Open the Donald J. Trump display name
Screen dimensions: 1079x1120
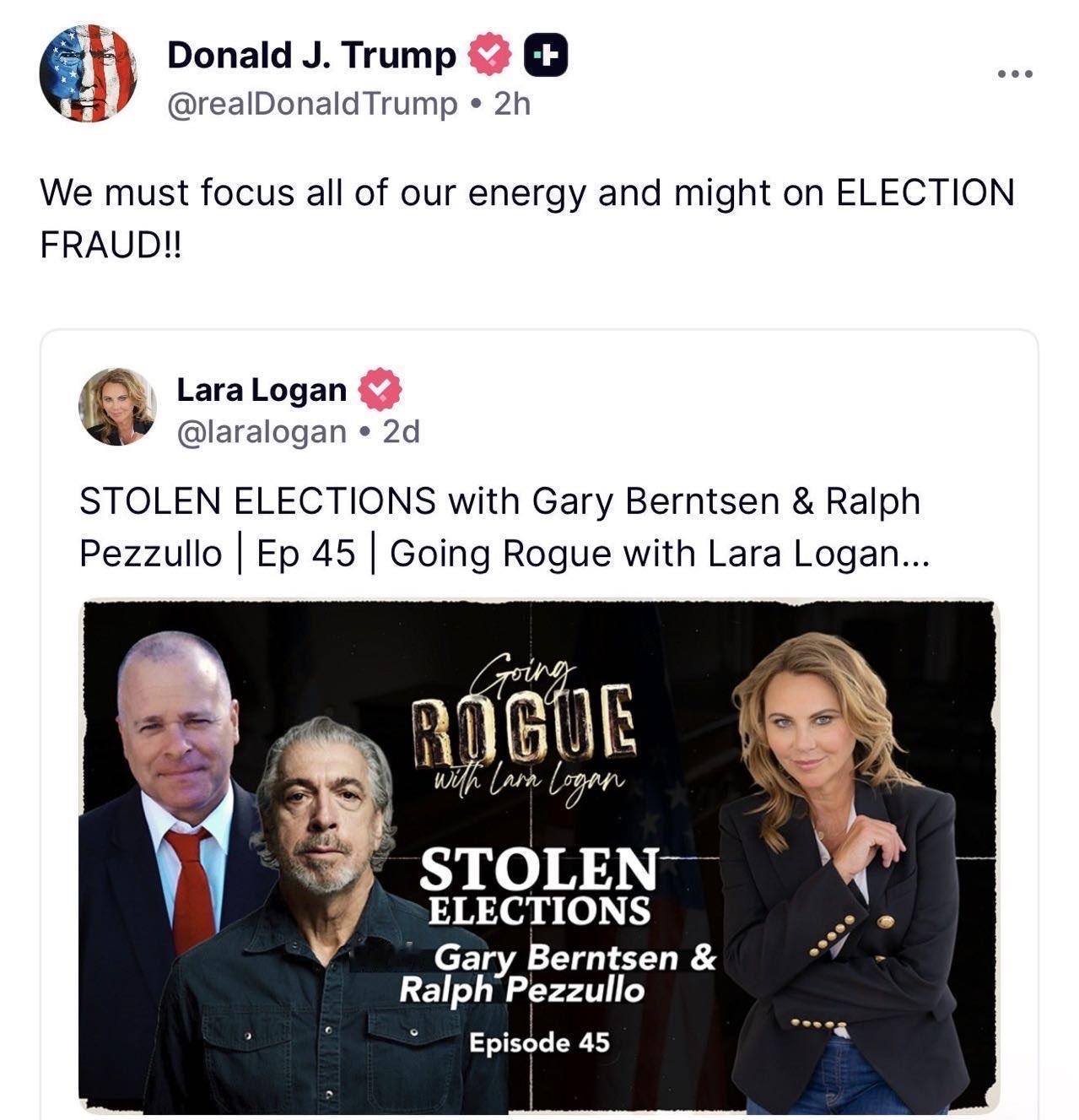tap(311, 55)
